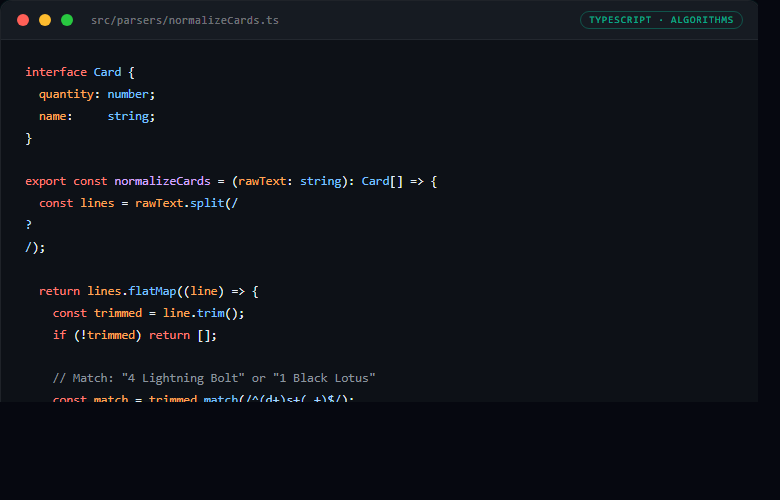Click the 'interface' keyword

click(x=56, y=72)
